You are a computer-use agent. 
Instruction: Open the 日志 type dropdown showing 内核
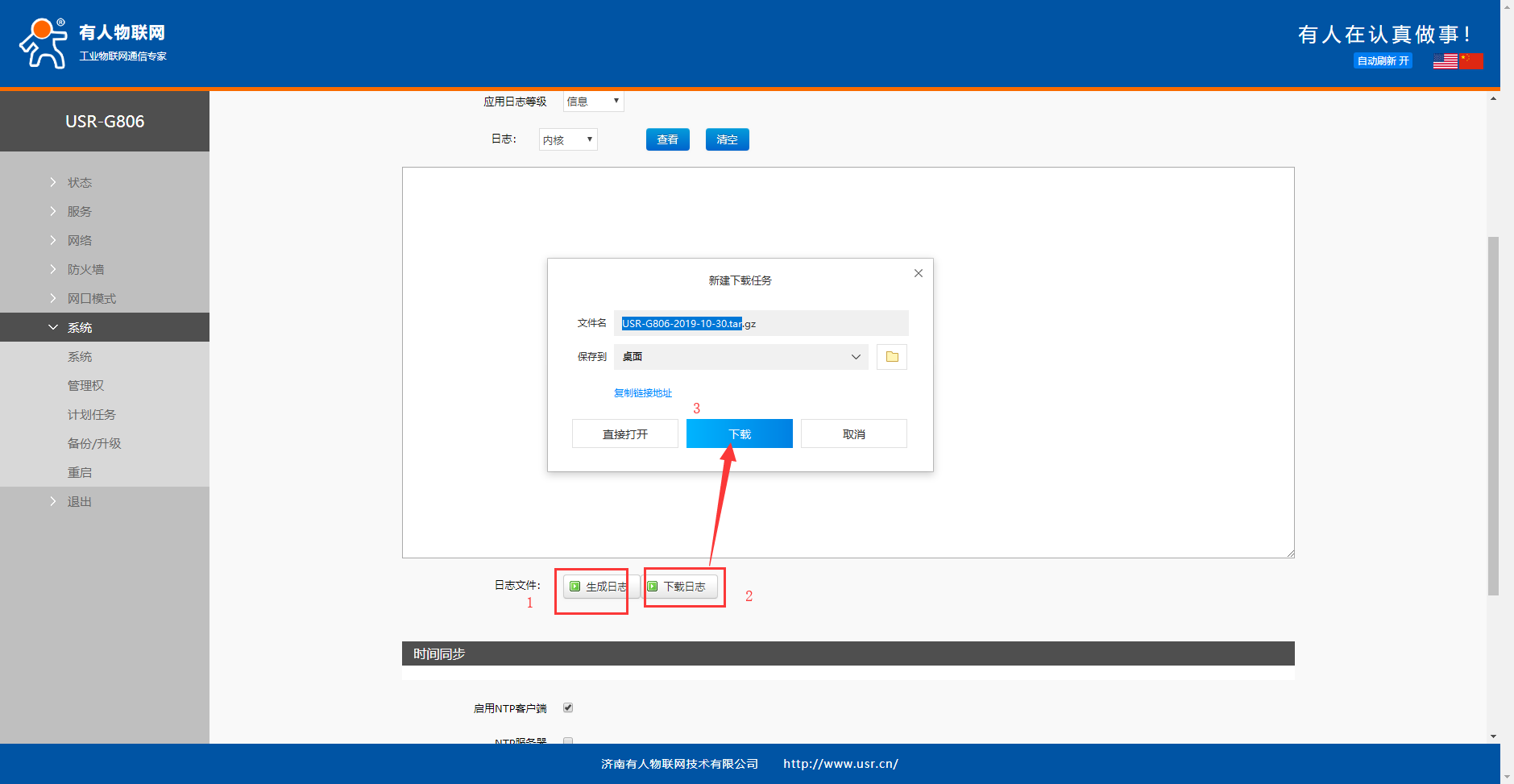click(568, 140)
